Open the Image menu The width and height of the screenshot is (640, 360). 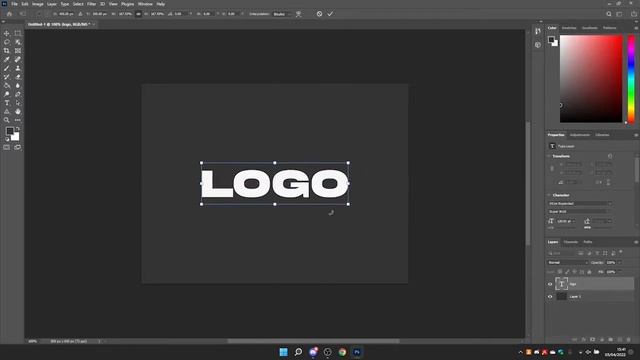pyautogui.click(x=38, y=4)
